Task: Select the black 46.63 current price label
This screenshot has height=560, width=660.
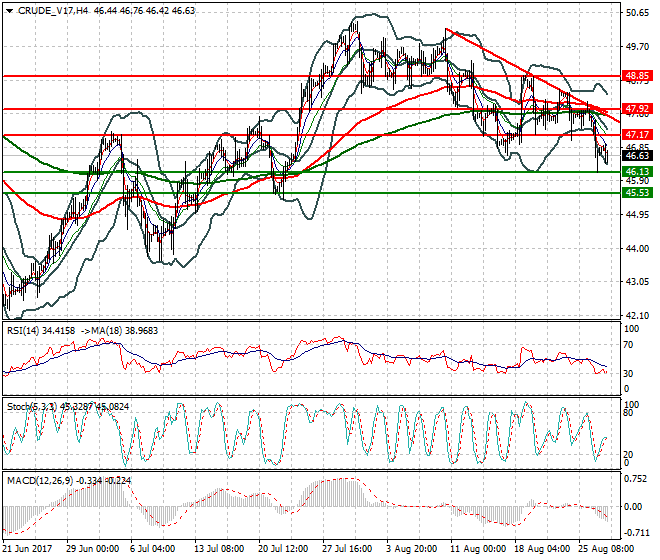Action: click(x=637, y=156)
